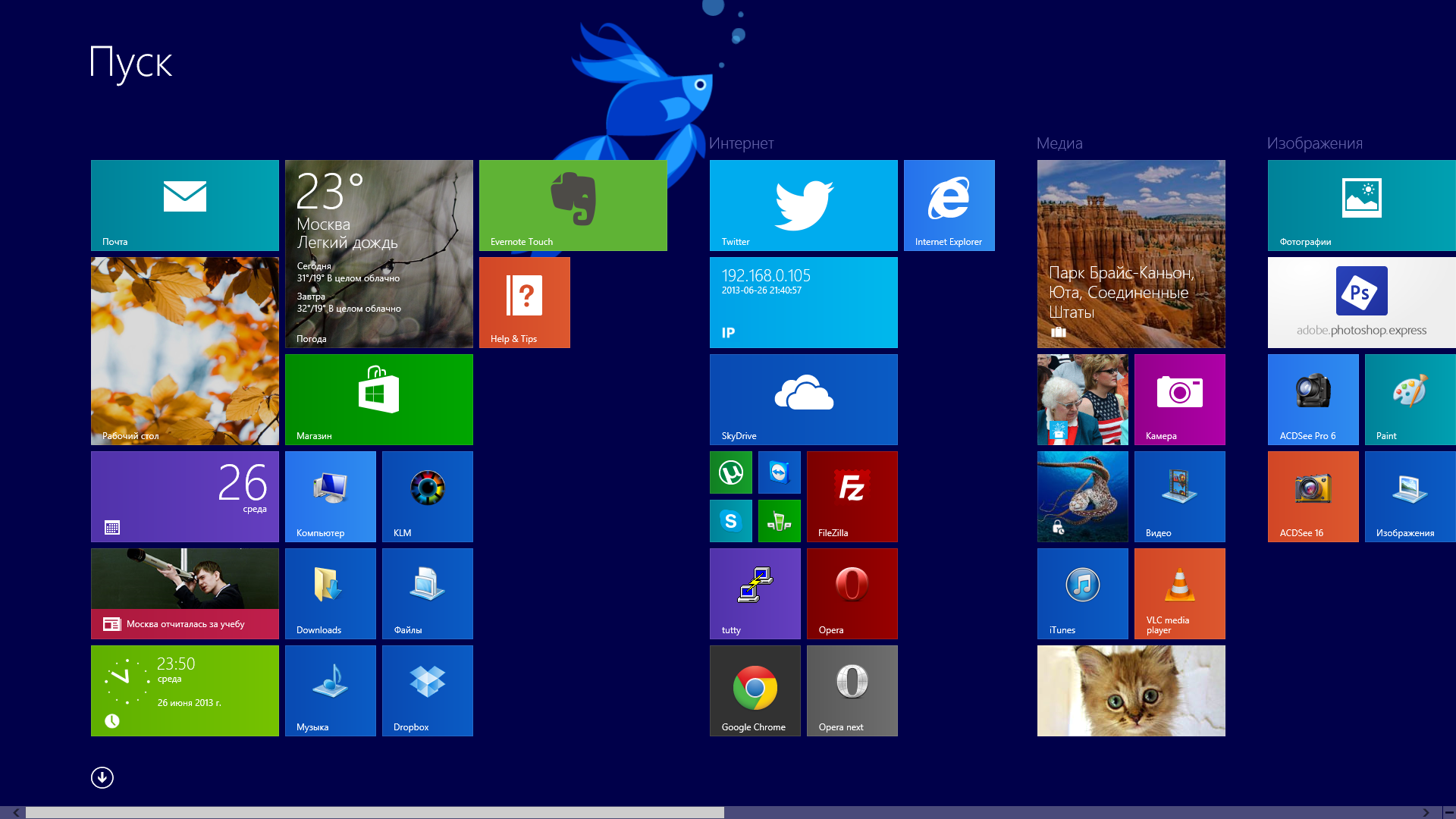Open the Почта mail tile
The image size is (1456, 819).
185,206
